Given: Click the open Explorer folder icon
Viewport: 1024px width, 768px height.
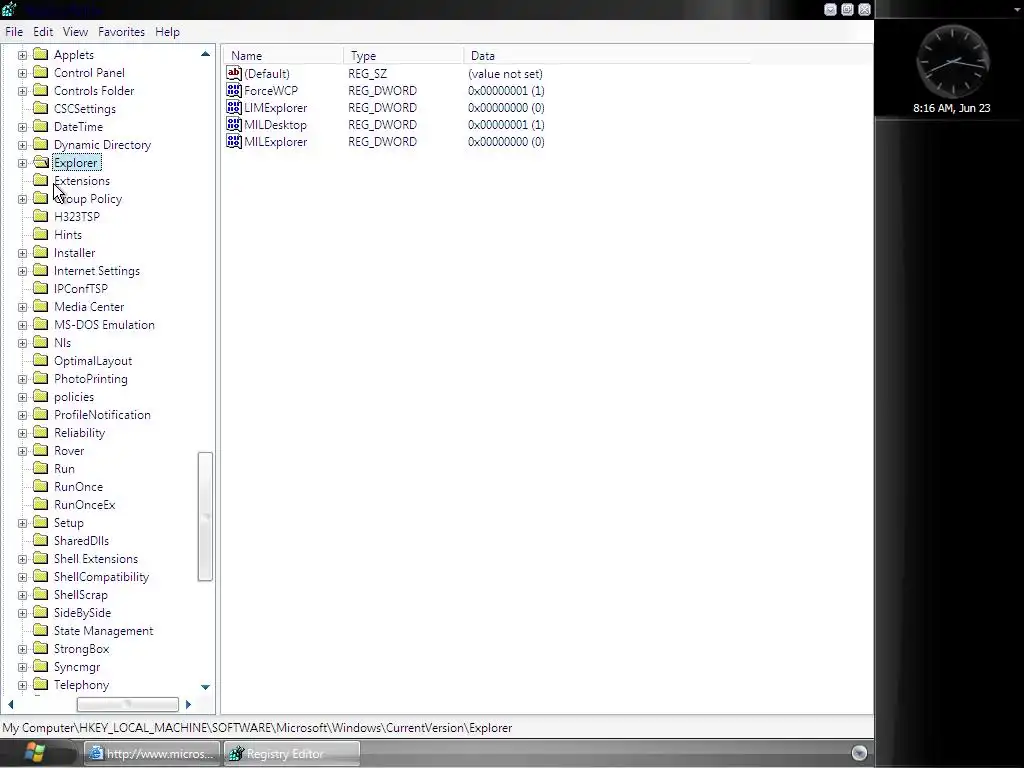Looking at the screenshot, I should [40, 163].
